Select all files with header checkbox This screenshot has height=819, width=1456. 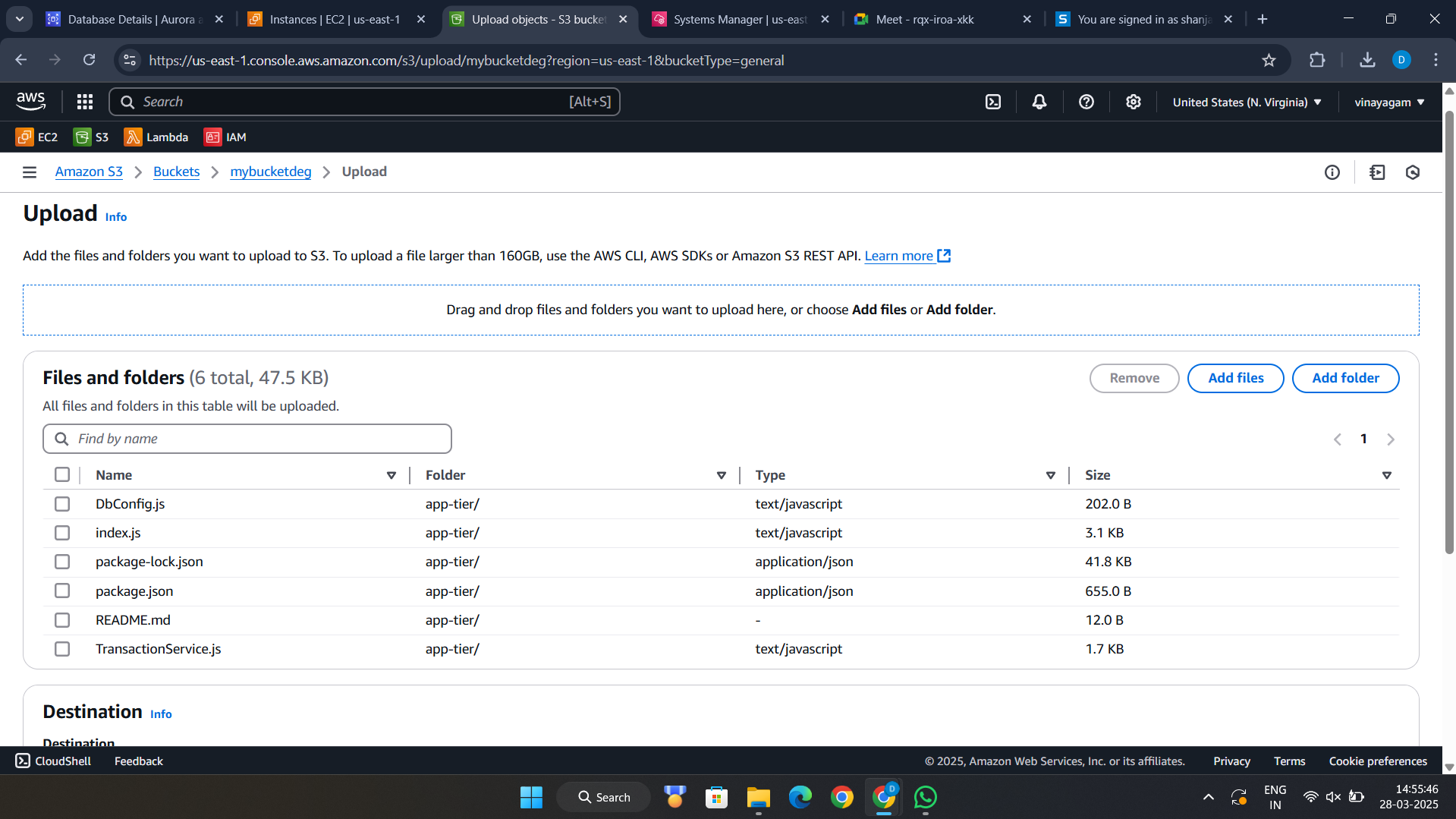62,474
